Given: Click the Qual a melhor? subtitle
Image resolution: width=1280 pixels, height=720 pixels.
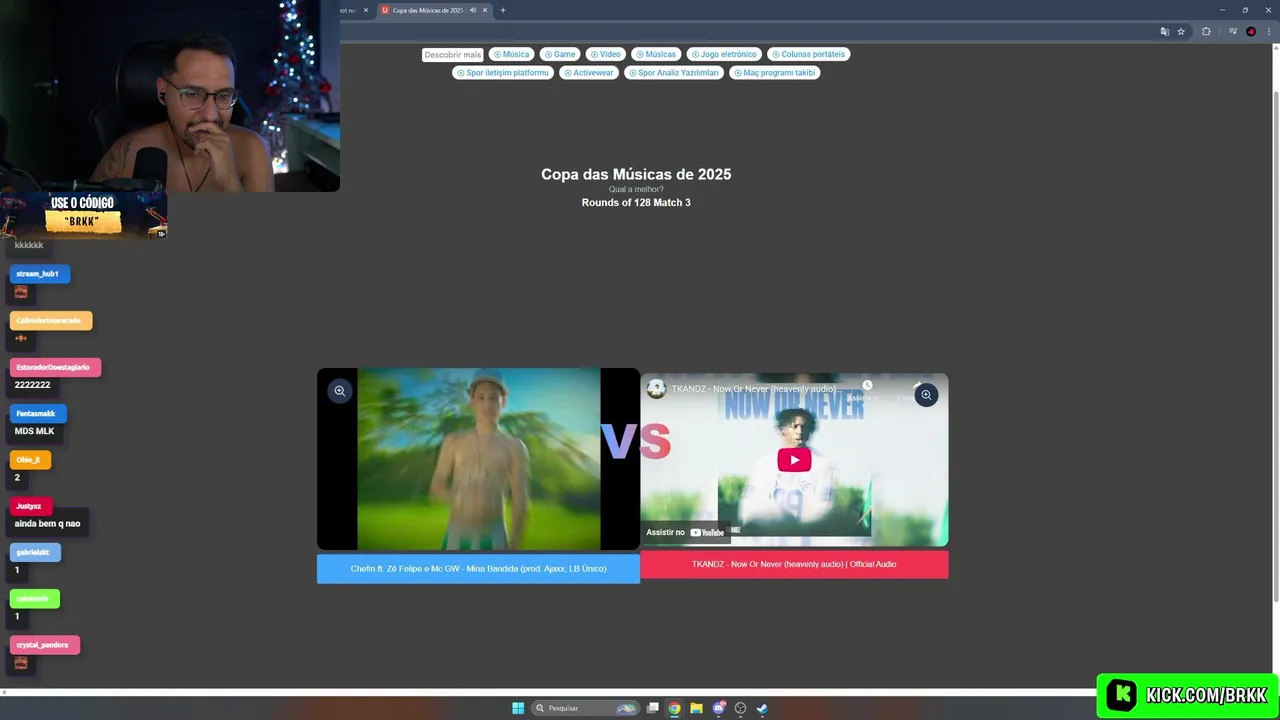Looking at the screenshot, I should click(636, 189).
